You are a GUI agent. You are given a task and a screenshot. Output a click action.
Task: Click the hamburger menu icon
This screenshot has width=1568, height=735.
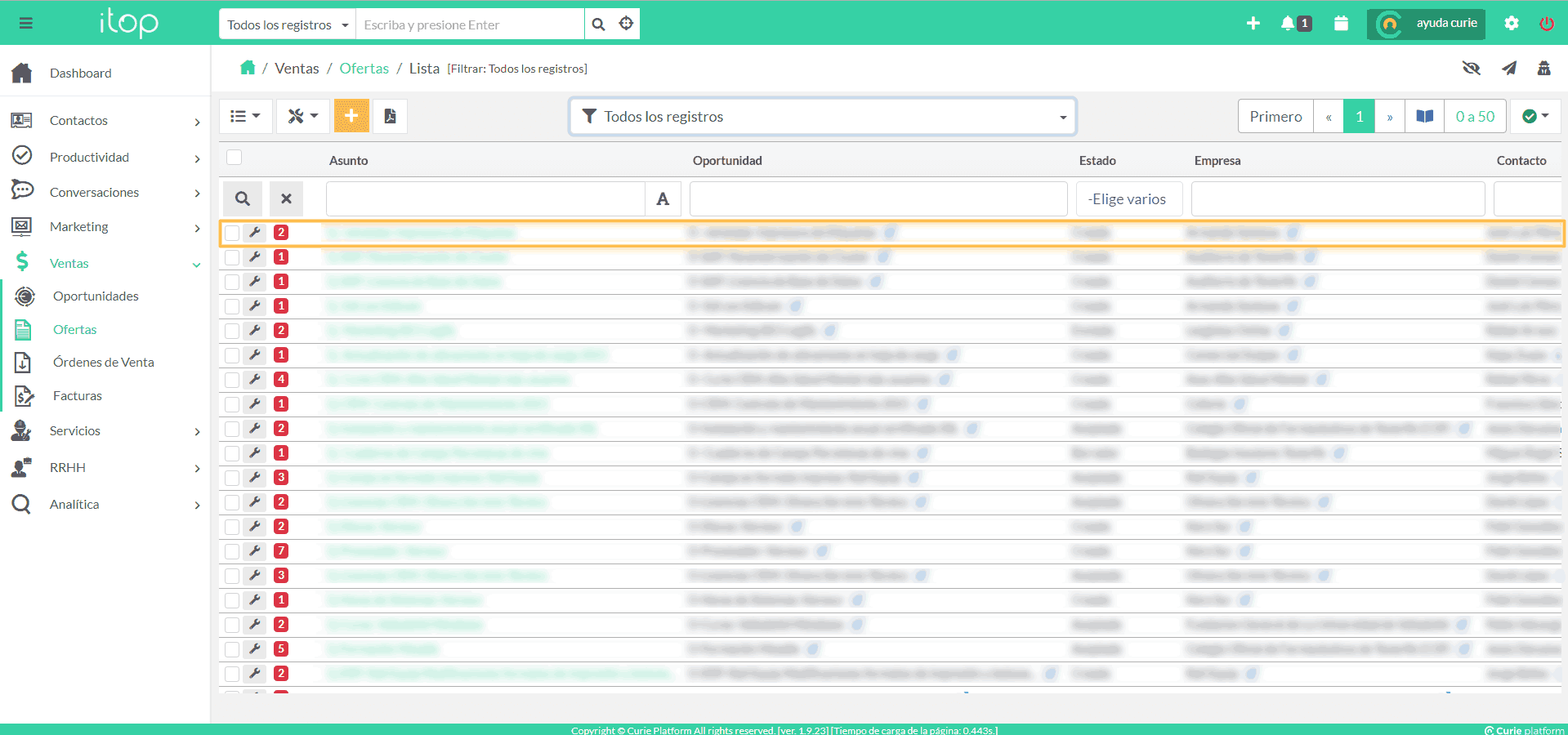[x=26, y=24]
